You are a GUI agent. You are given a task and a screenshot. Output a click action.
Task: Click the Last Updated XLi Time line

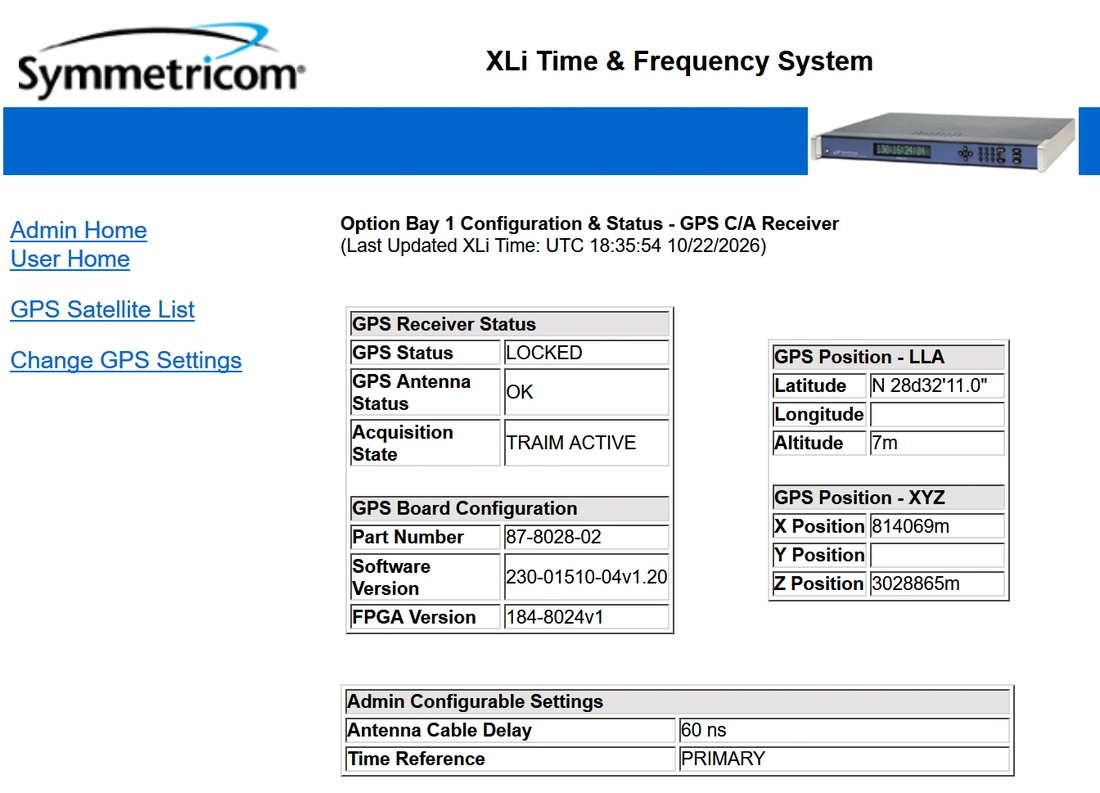[x=554, y=246]
